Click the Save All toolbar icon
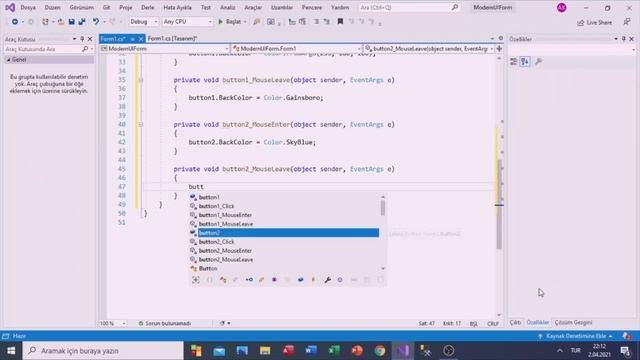 pos(82,22)
